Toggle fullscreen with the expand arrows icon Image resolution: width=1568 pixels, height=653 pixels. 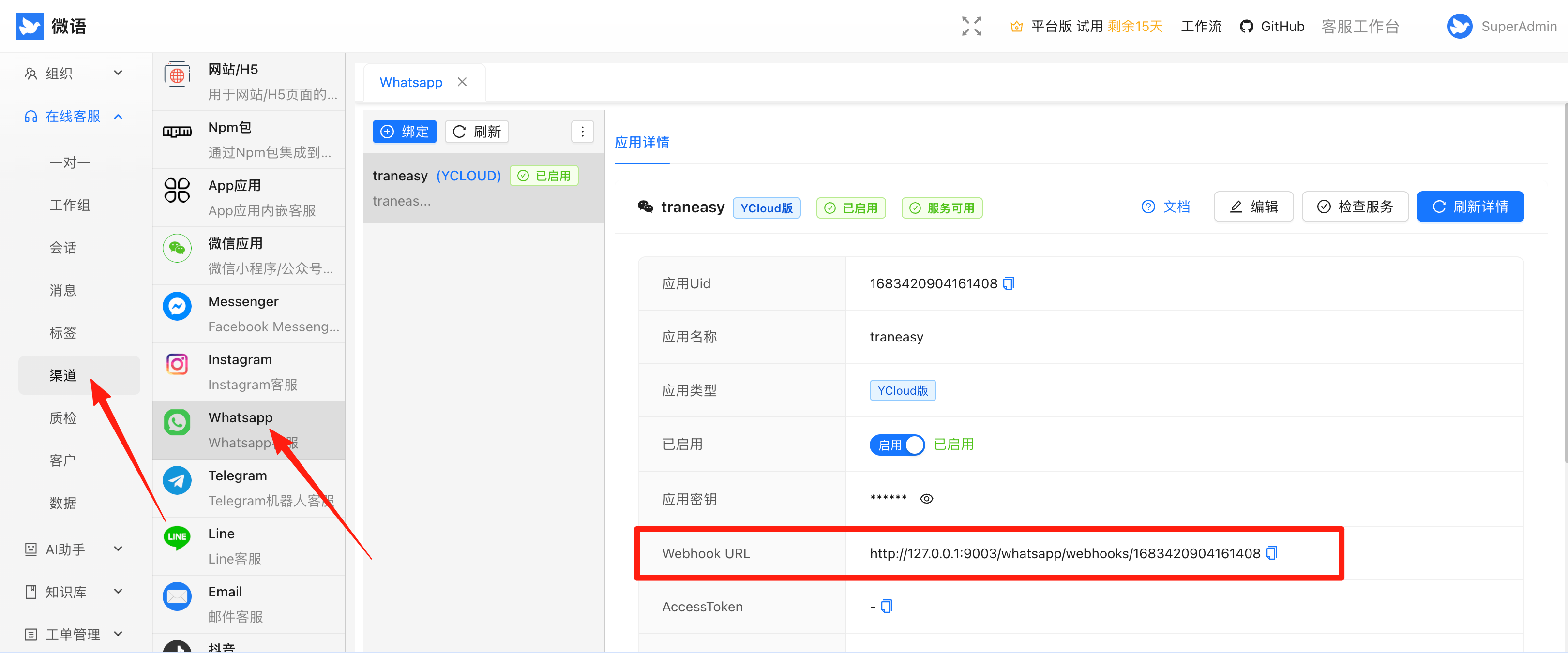coord(971,26)
